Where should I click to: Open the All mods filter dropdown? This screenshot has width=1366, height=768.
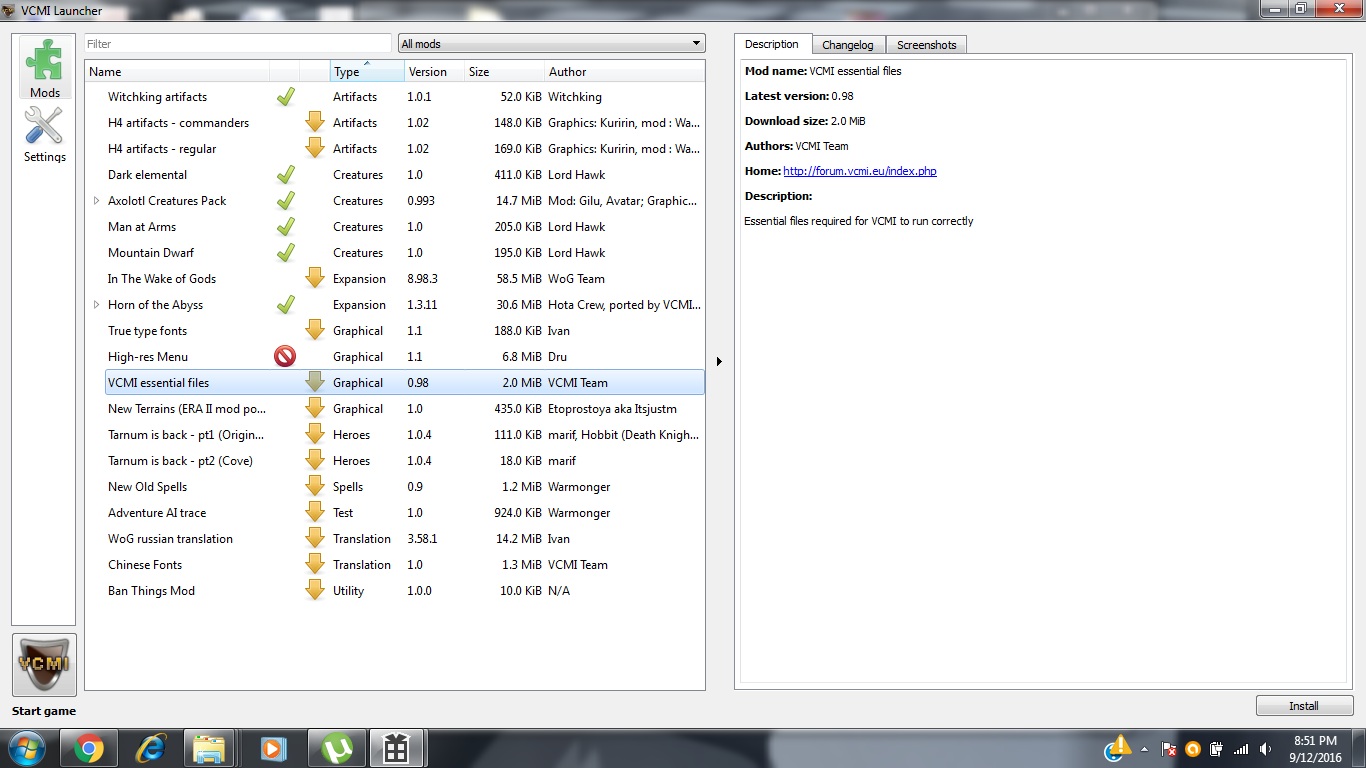(551, 44)
